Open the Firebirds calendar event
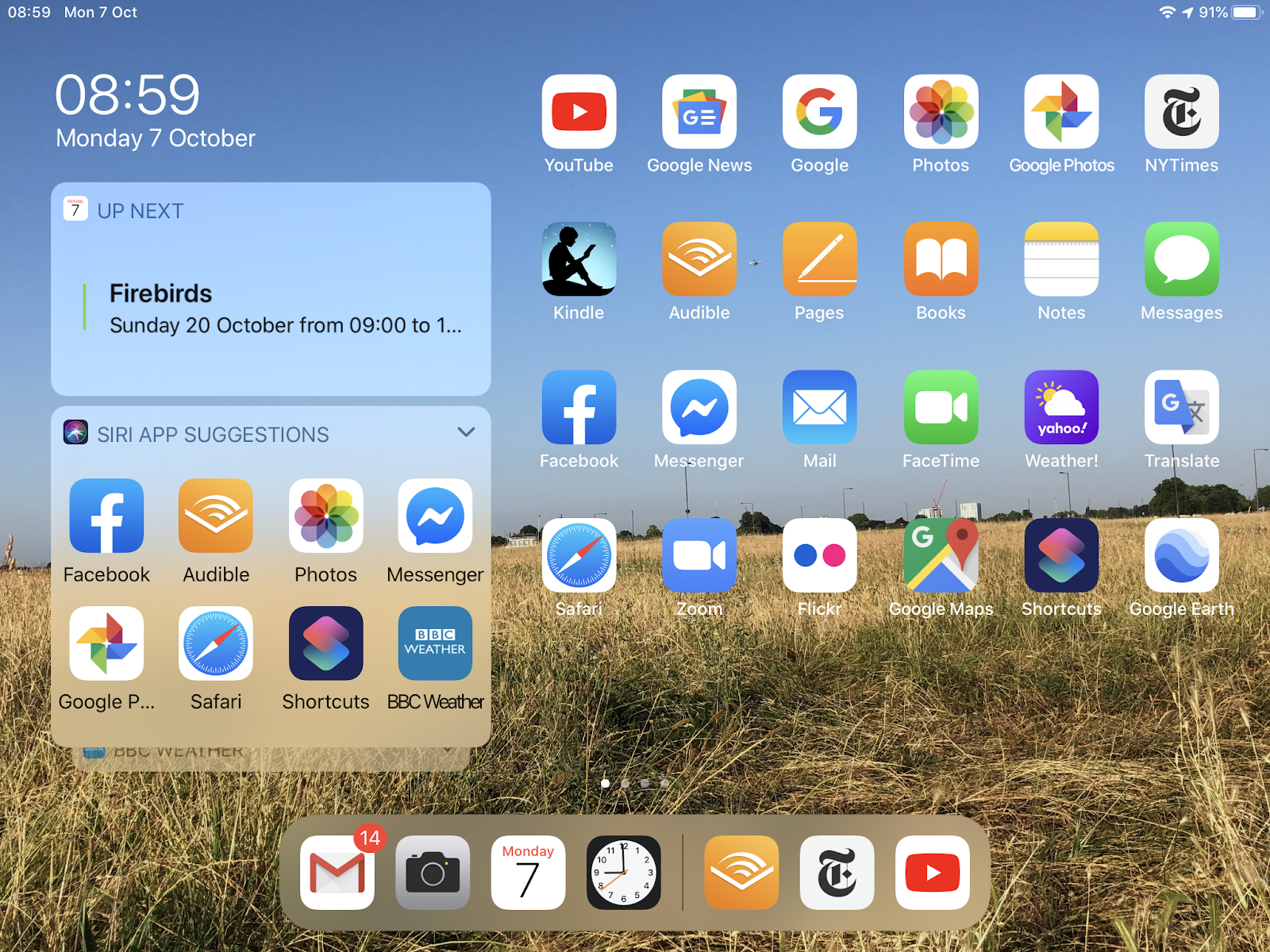 270,305
